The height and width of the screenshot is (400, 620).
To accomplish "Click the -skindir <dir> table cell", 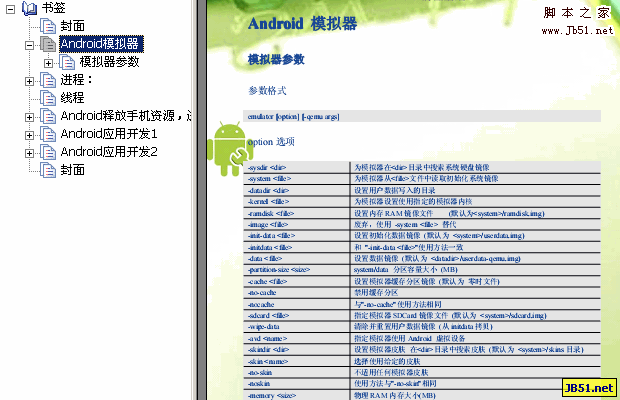I will tap(297, 349).
